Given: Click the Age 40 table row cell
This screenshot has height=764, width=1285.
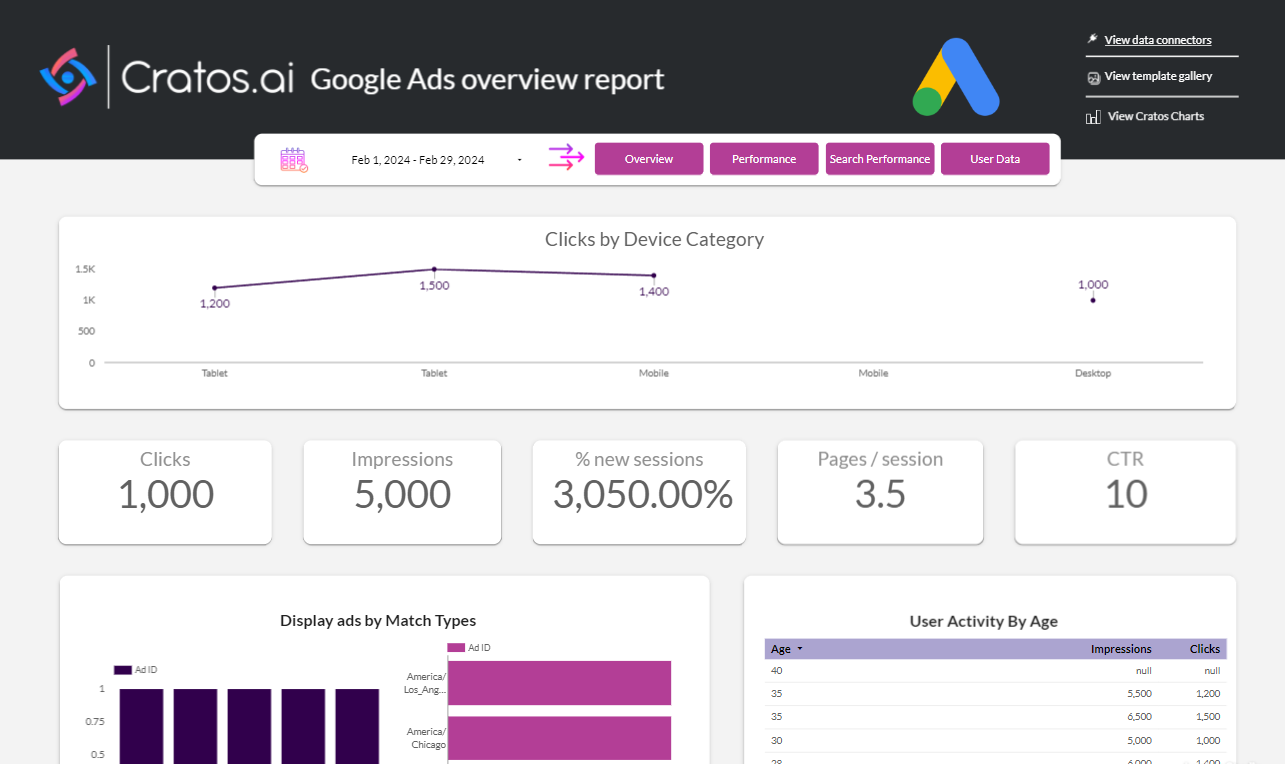Looking at the screenshot, I should (x=777, y=671).
